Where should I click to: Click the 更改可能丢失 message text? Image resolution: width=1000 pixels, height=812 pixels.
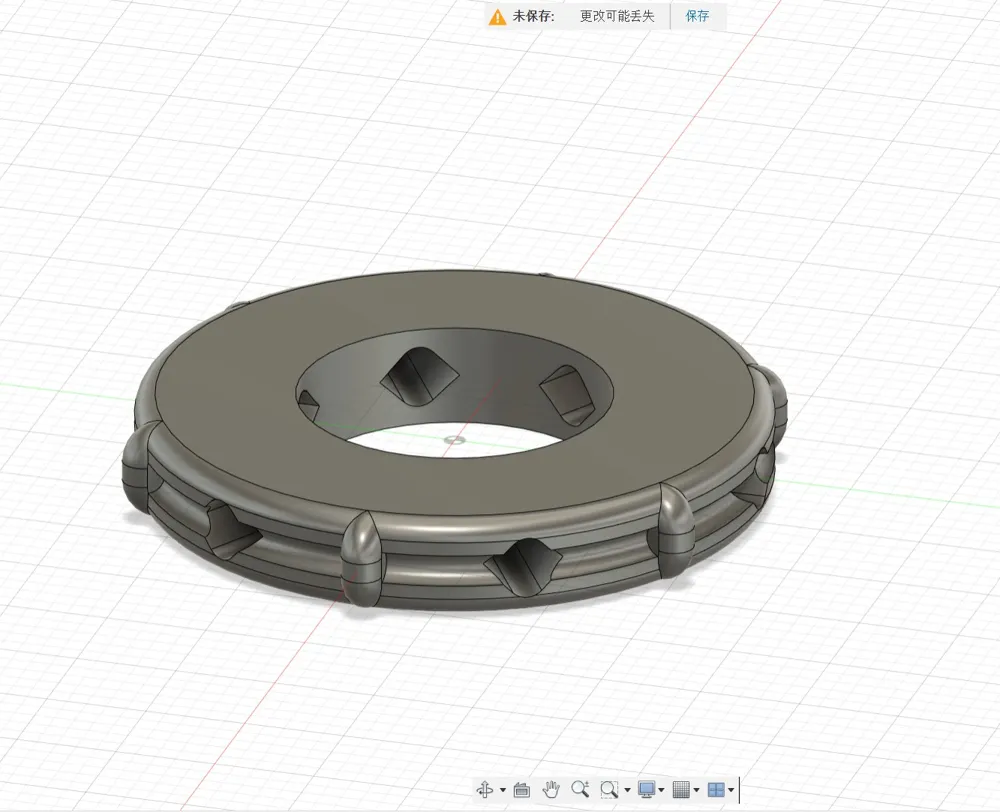click(x=617, y=16)
